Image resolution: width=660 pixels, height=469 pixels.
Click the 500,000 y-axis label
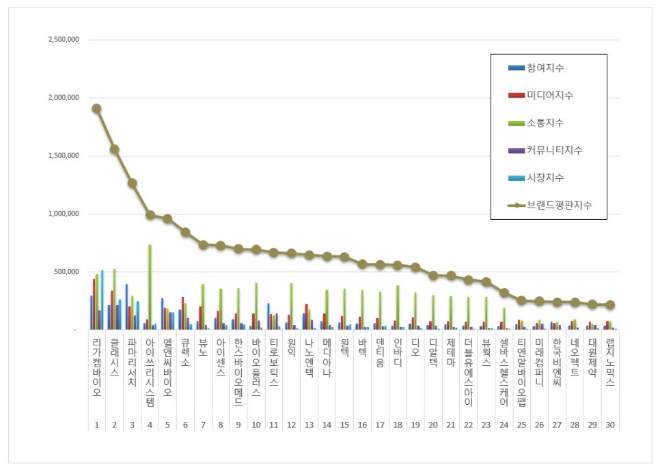click(x=67, y=272)
